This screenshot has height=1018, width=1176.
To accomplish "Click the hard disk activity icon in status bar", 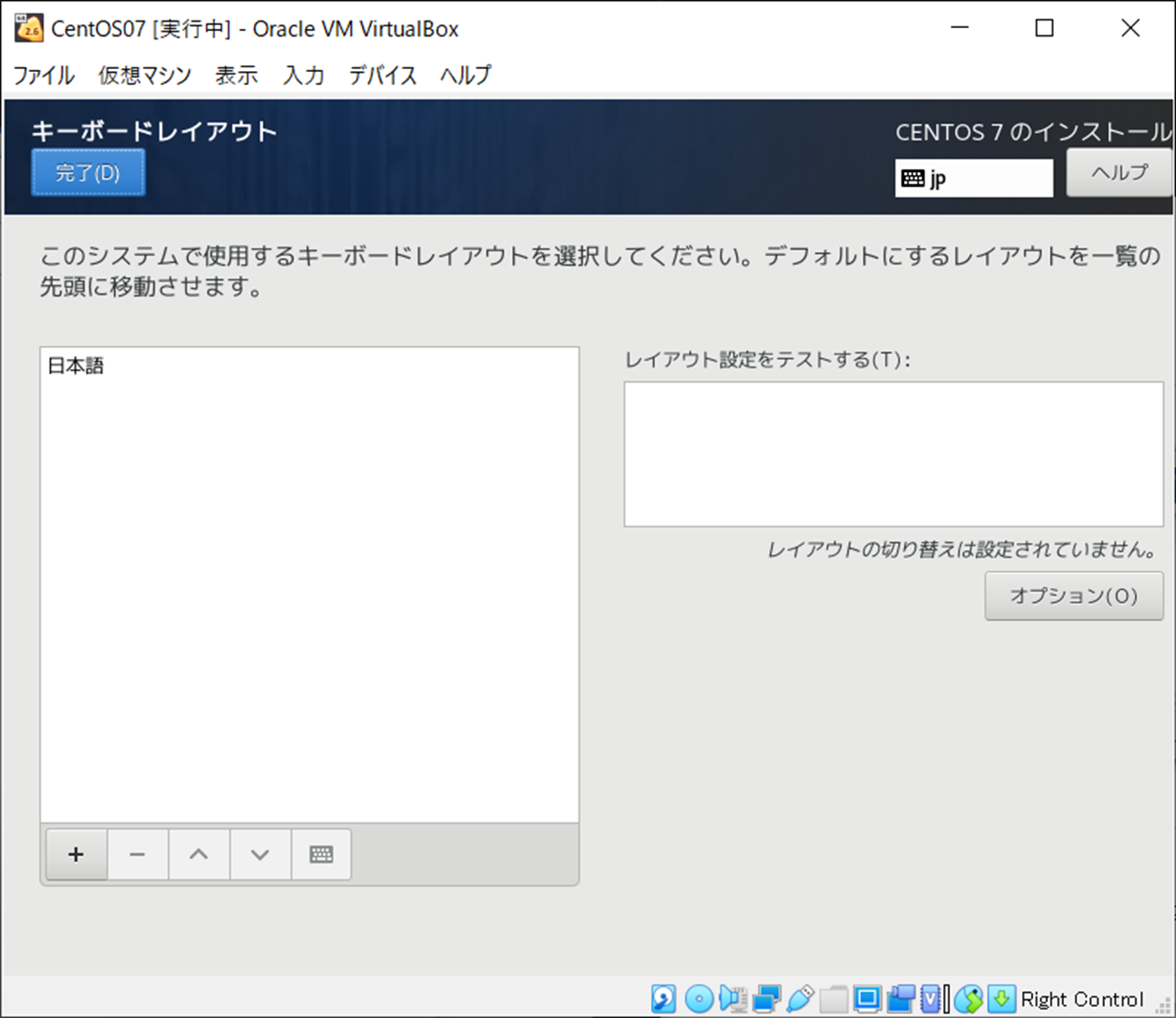I will [663, 998].
